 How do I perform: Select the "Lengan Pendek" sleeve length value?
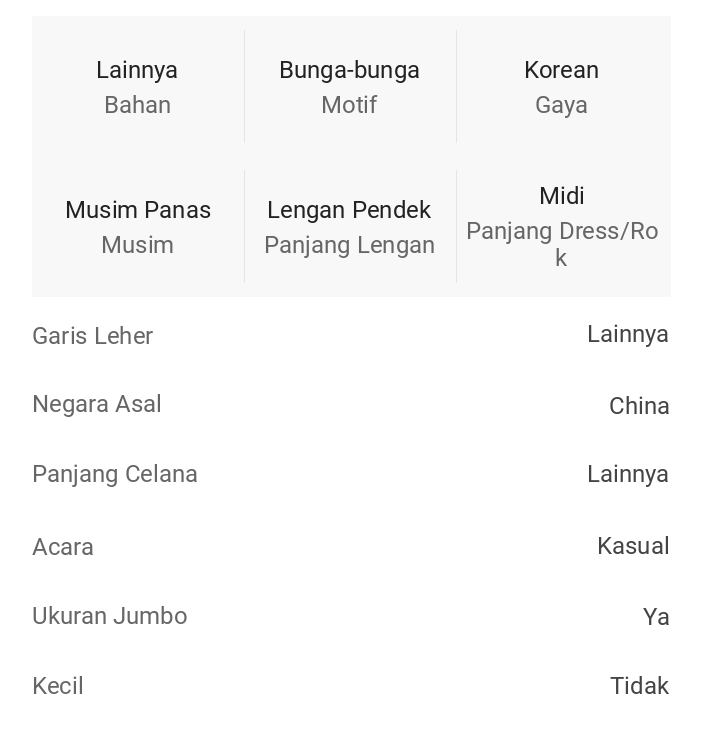pyautogui.click(x=349, y=210)
